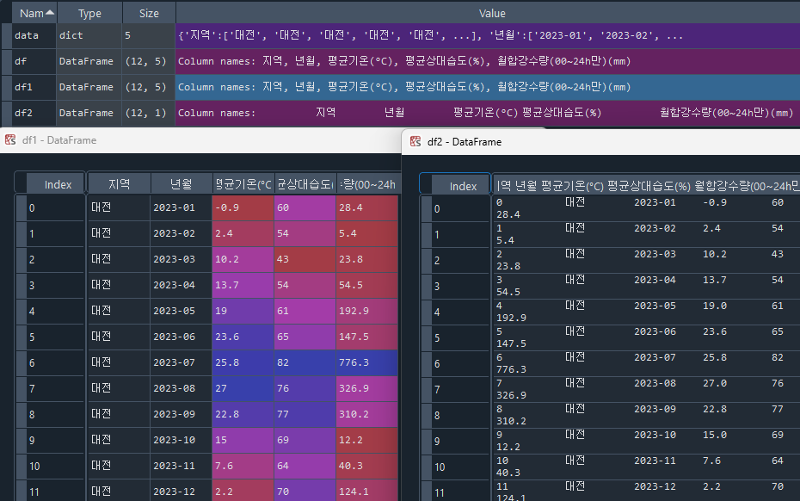Select cell 326.9 in df1 table
Screen dimensions: 800x501
367,389
